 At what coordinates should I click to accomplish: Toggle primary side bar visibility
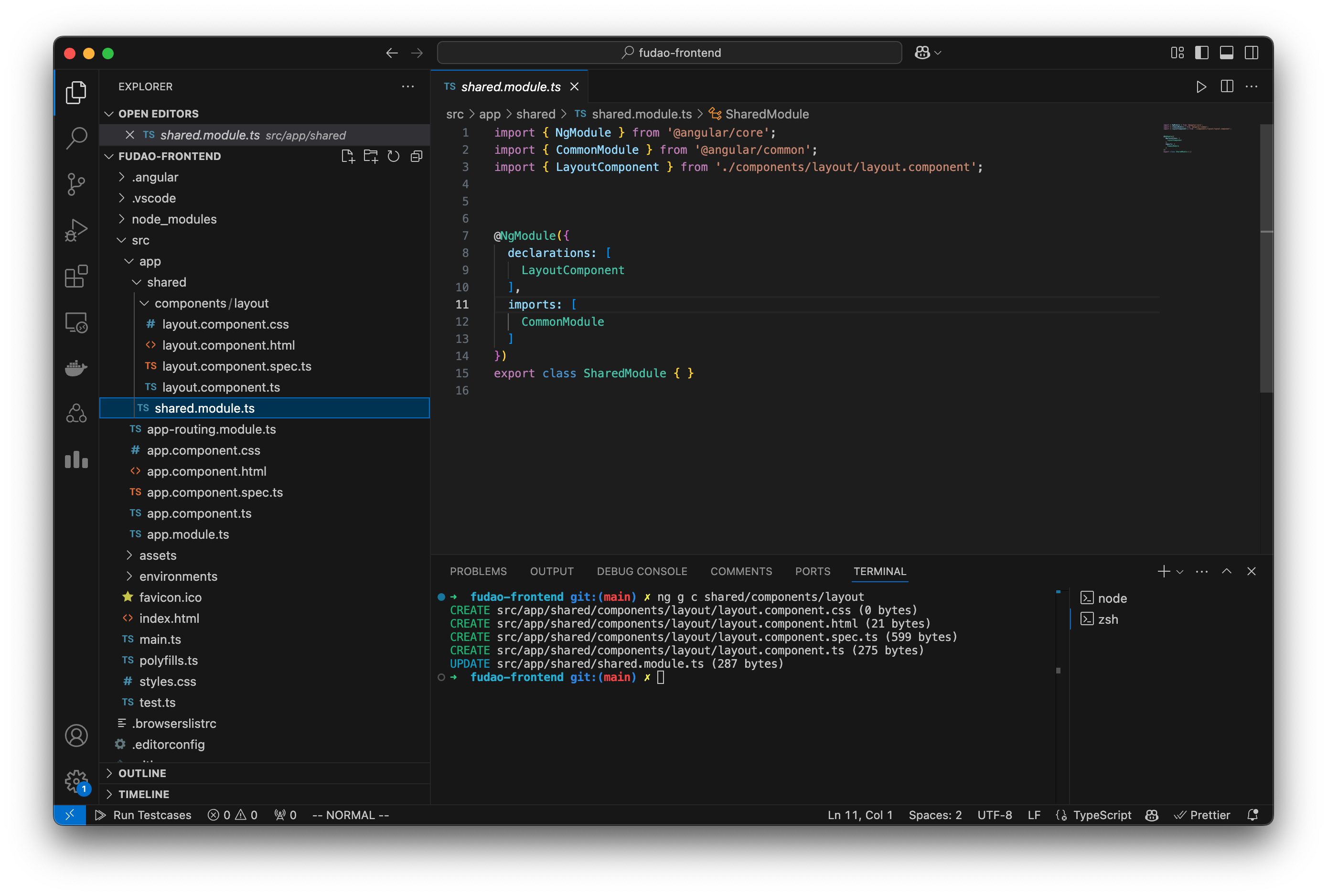1201,53
